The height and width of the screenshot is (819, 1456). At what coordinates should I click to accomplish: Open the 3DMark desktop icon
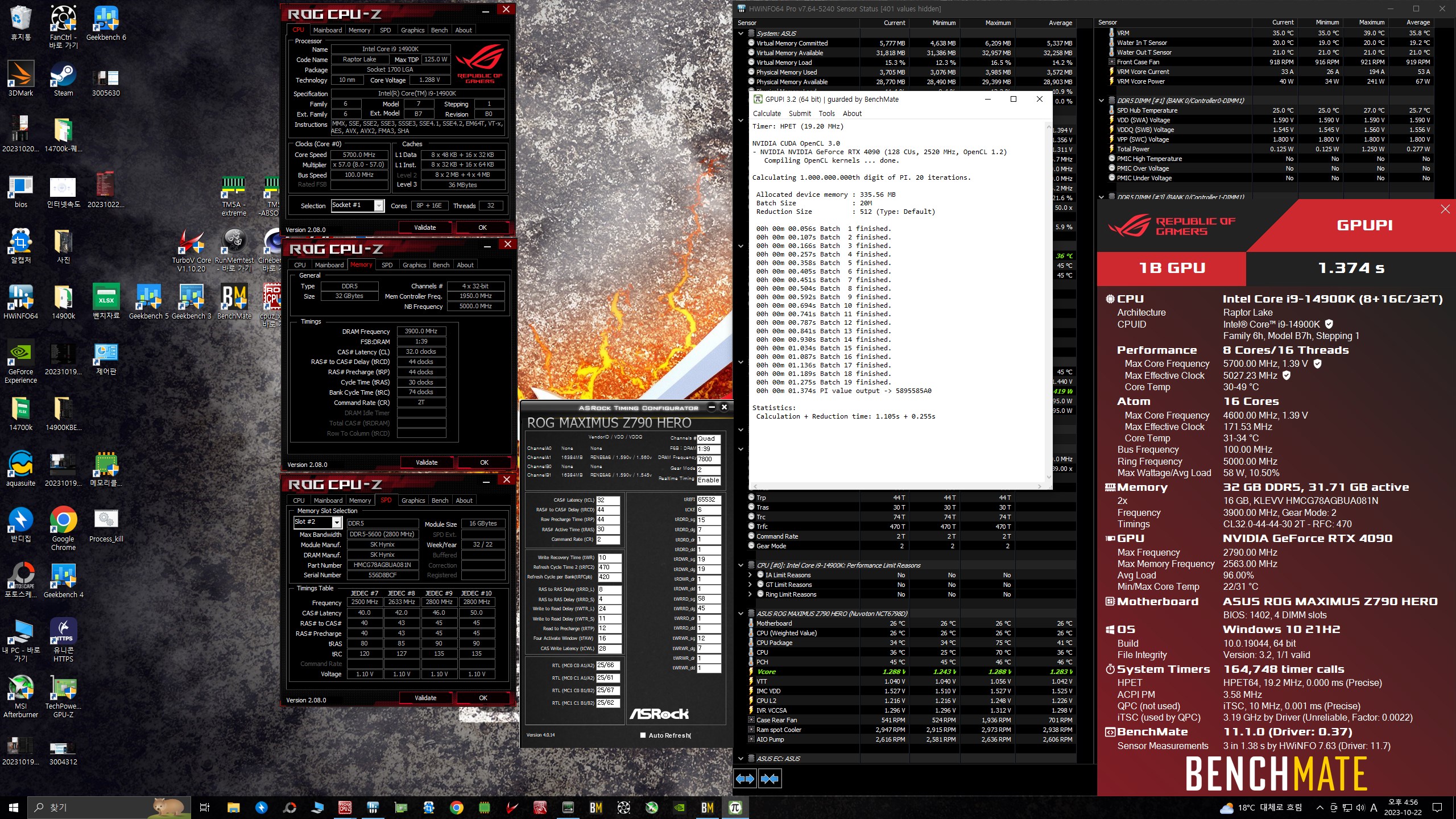[x=20, y=79]
